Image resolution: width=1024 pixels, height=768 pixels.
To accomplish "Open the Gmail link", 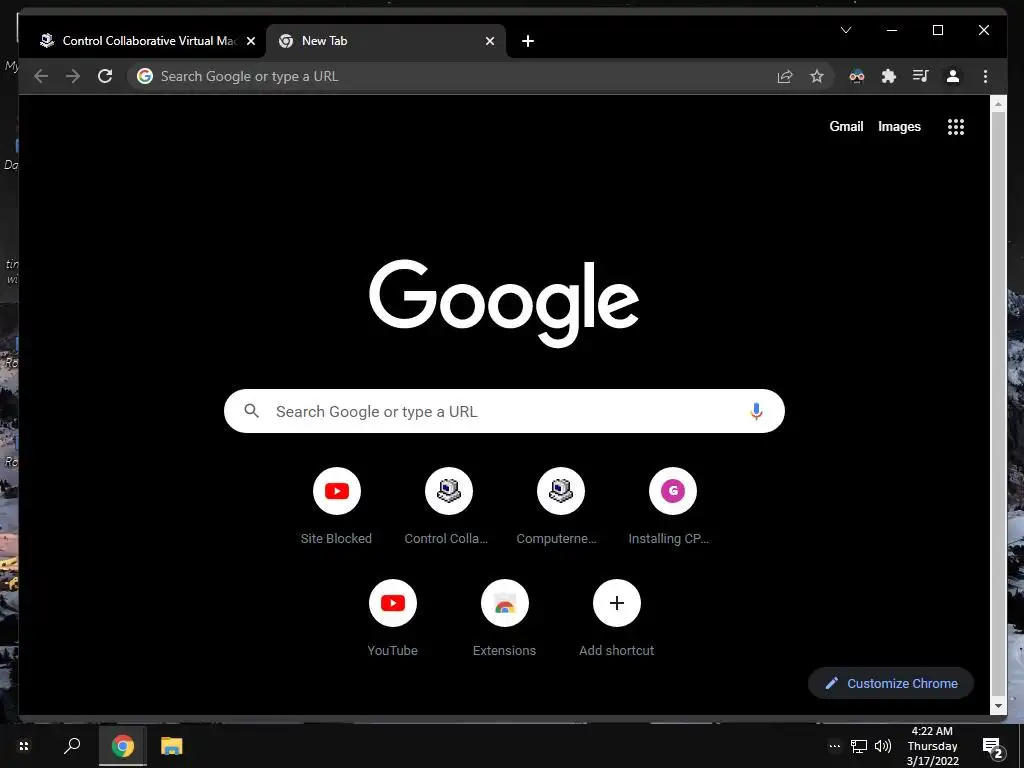I will click(846, 127).
